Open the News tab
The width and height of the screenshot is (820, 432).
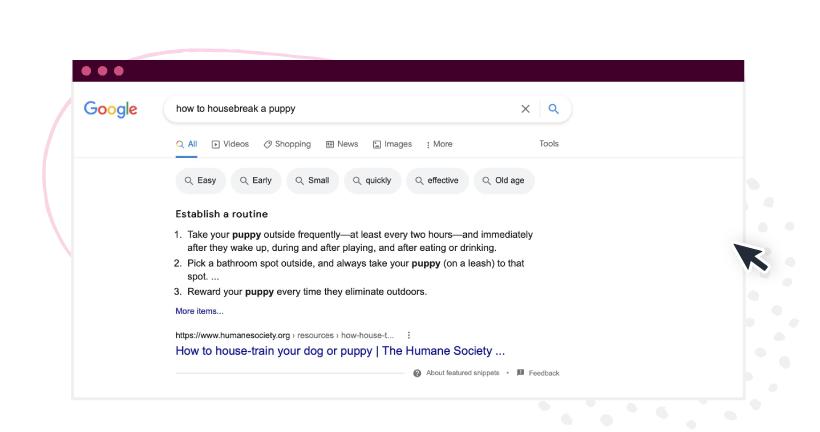point(342,144)
